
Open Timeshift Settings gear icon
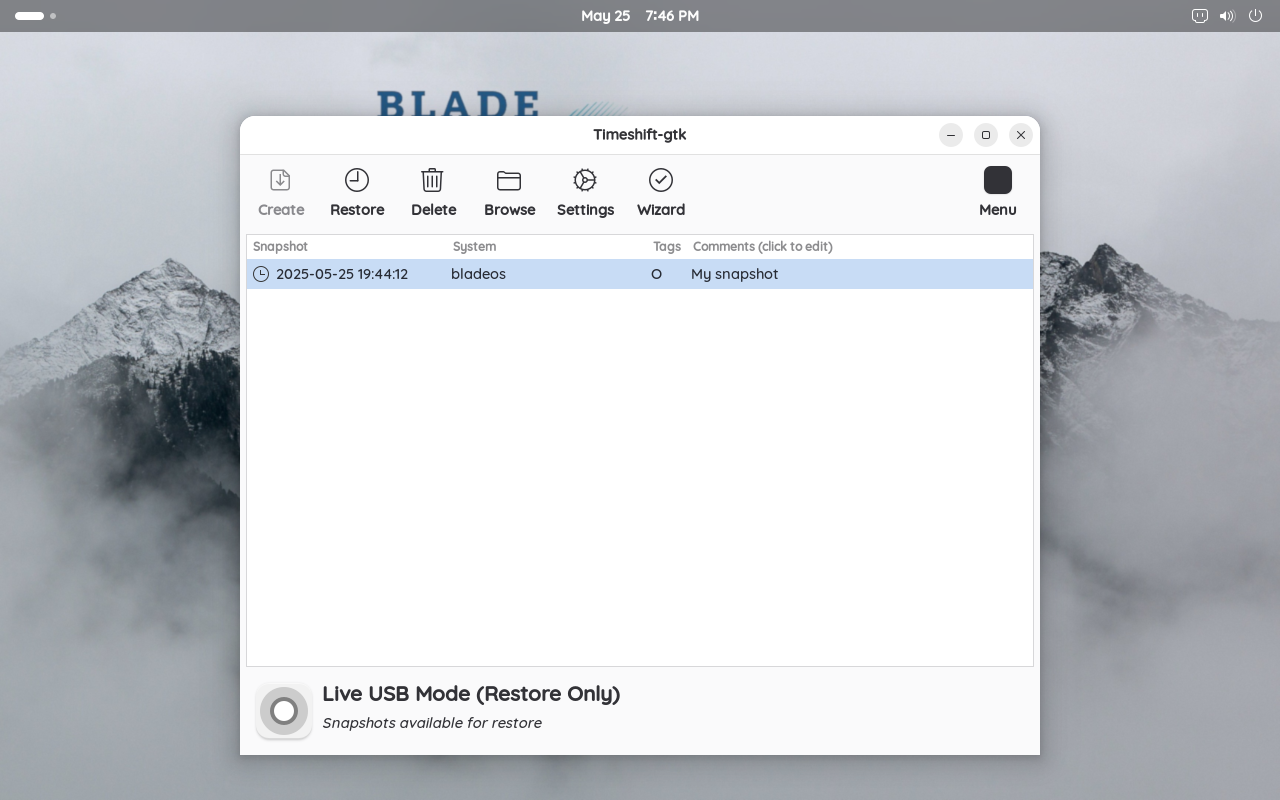(x=585, y=180)
